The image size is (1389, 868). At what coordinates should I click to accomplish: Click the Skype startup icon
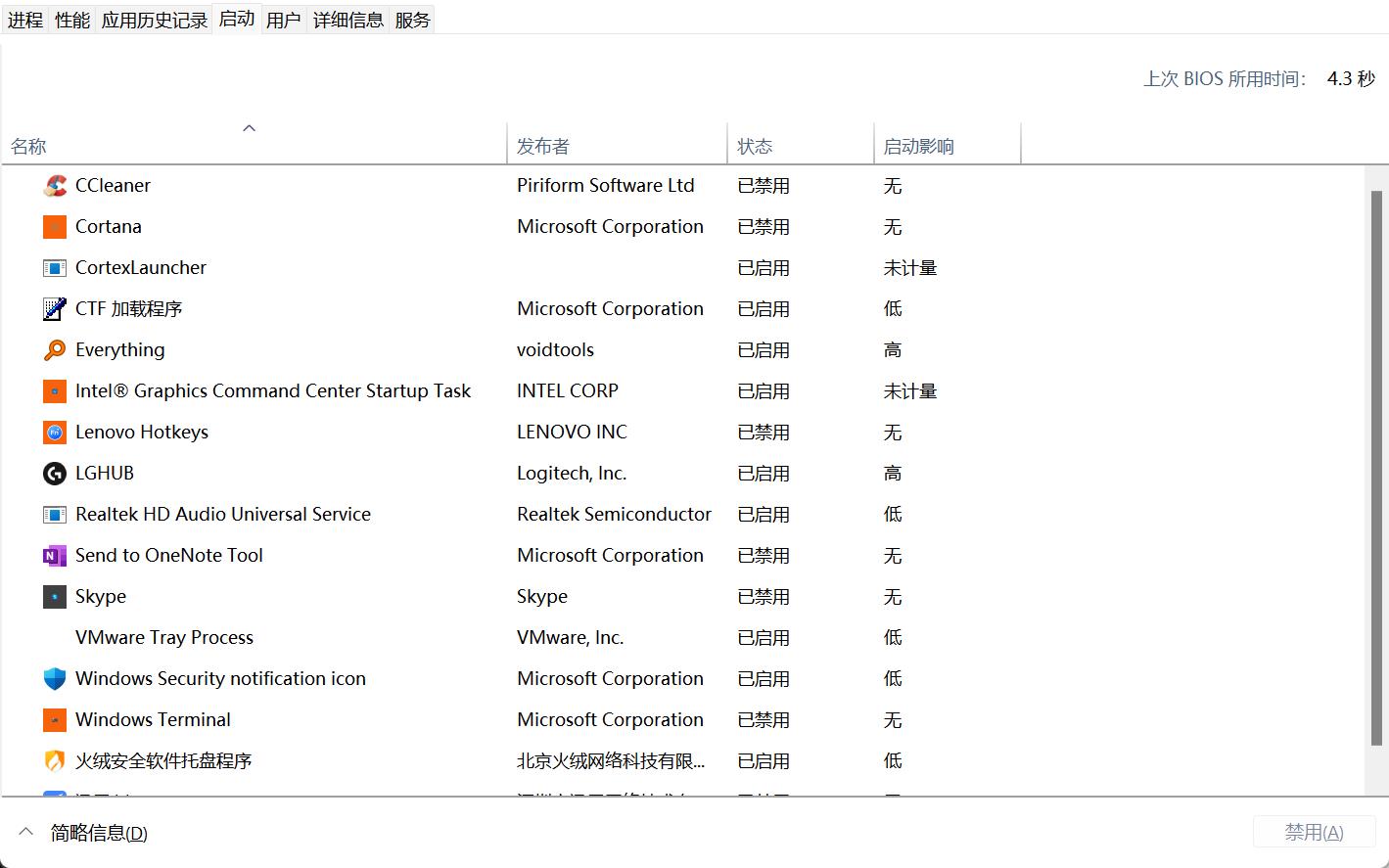(x=55, y=596)
